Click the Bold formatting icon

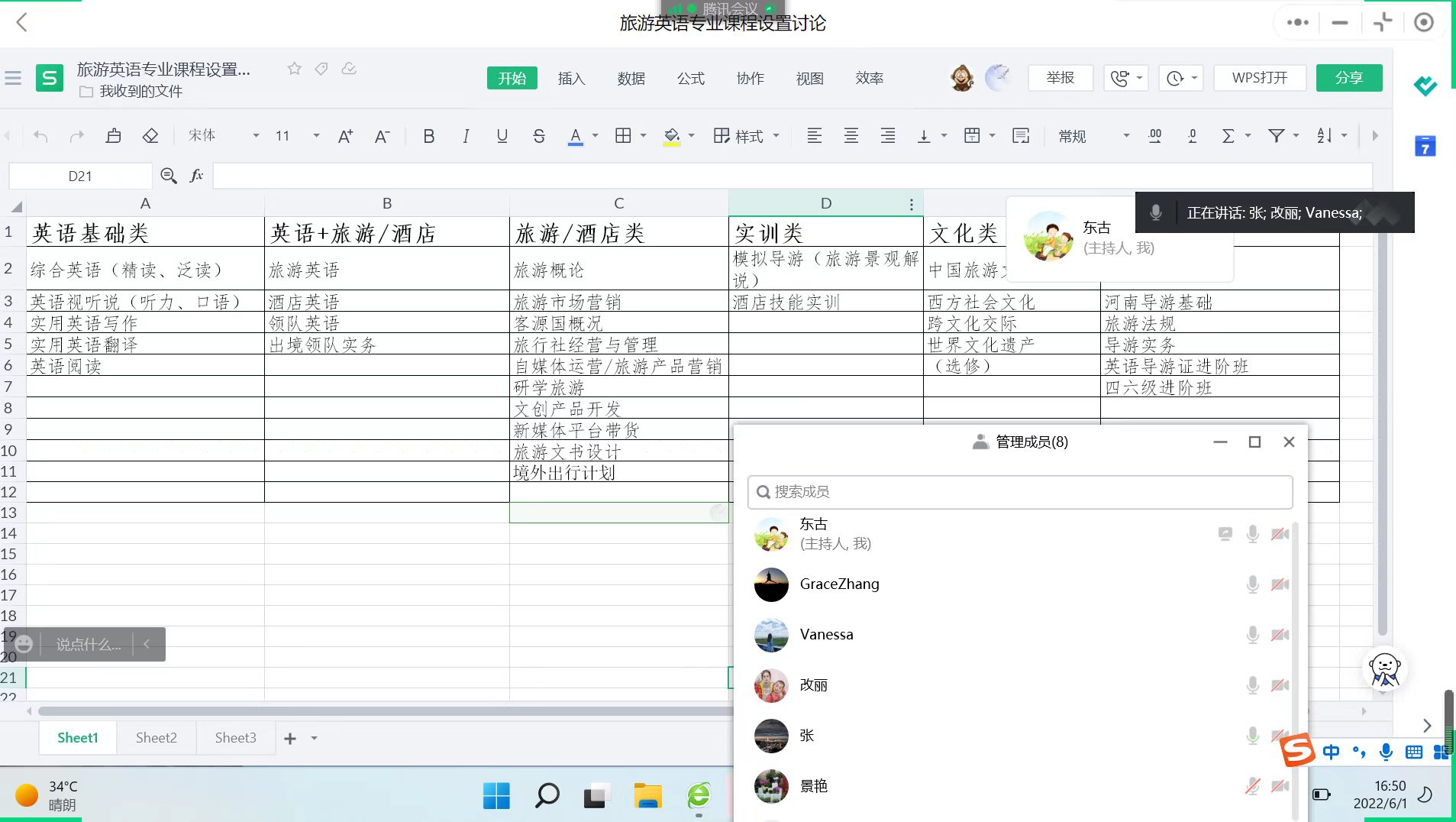click(428, 136)
